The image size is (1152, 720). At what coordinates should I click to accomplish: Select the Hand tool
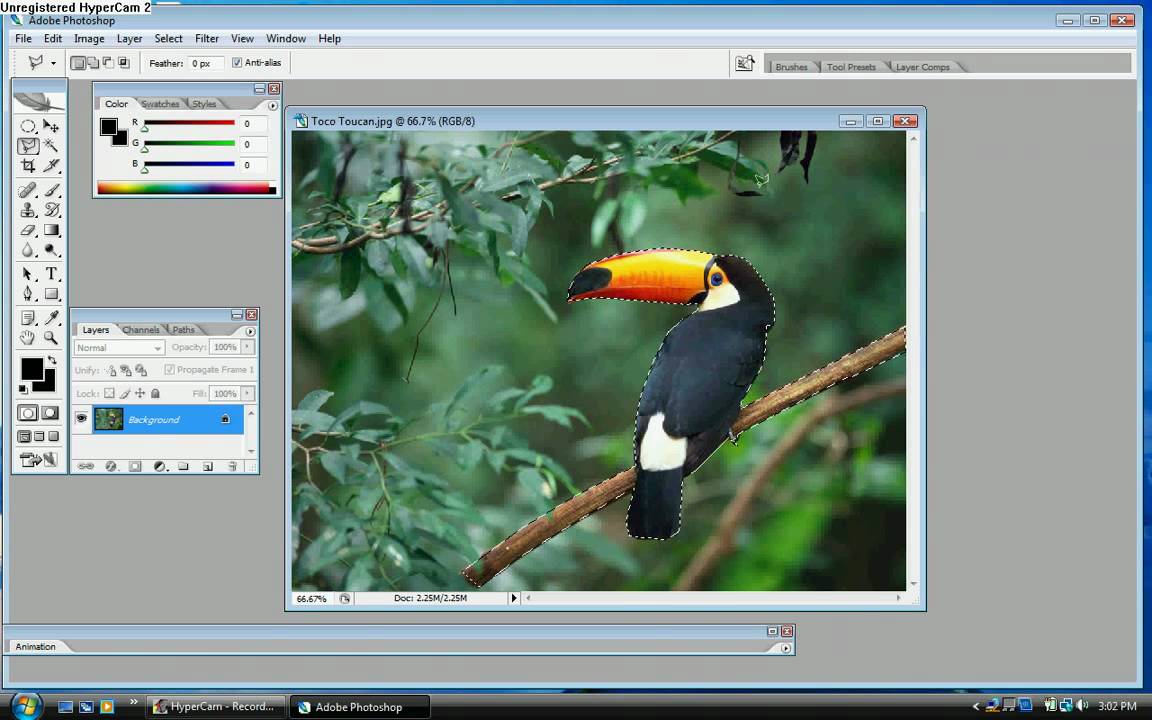[x=27, y=338]
